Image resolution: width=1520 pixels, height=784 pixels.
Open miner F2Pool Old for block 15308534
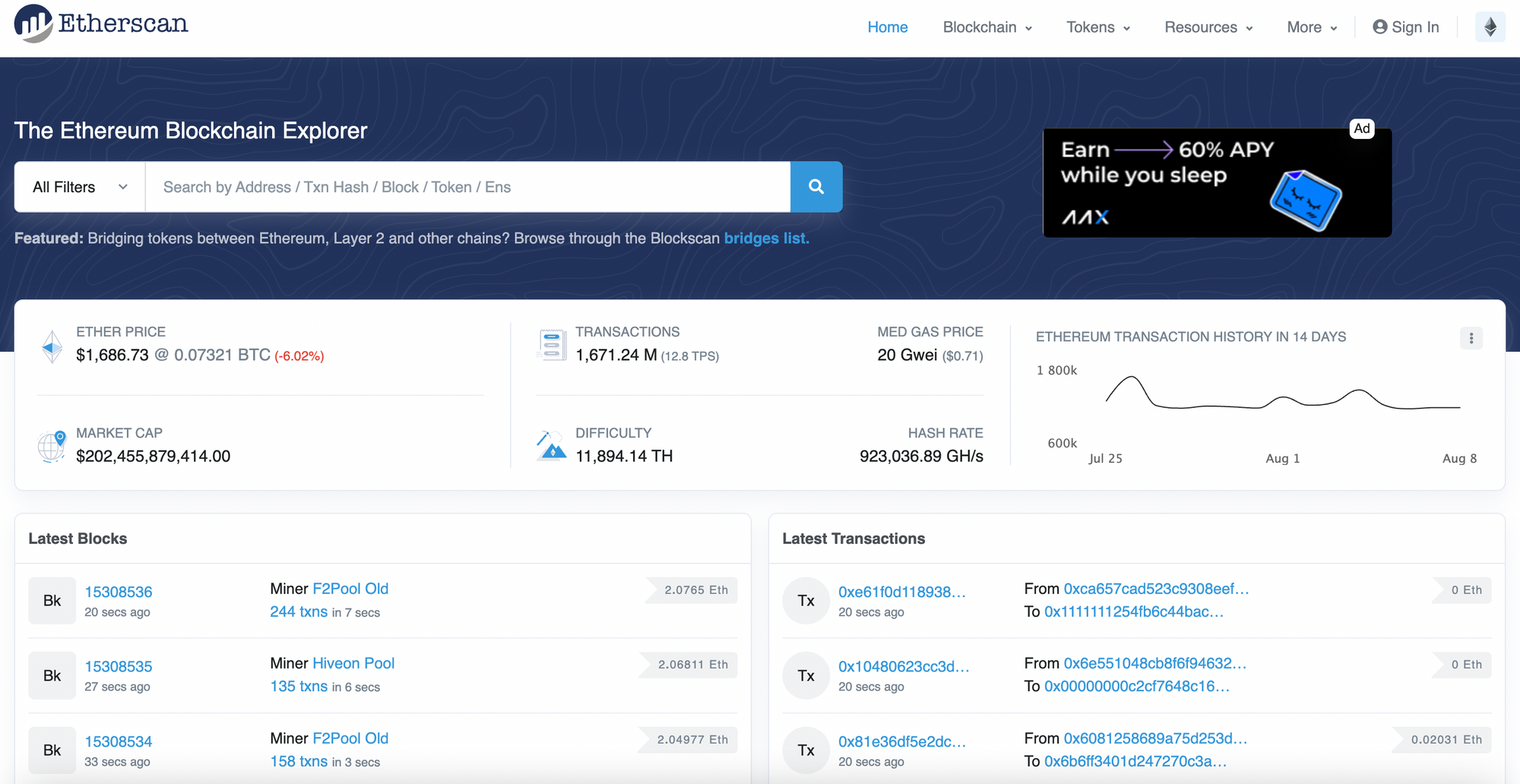[350, 738]
